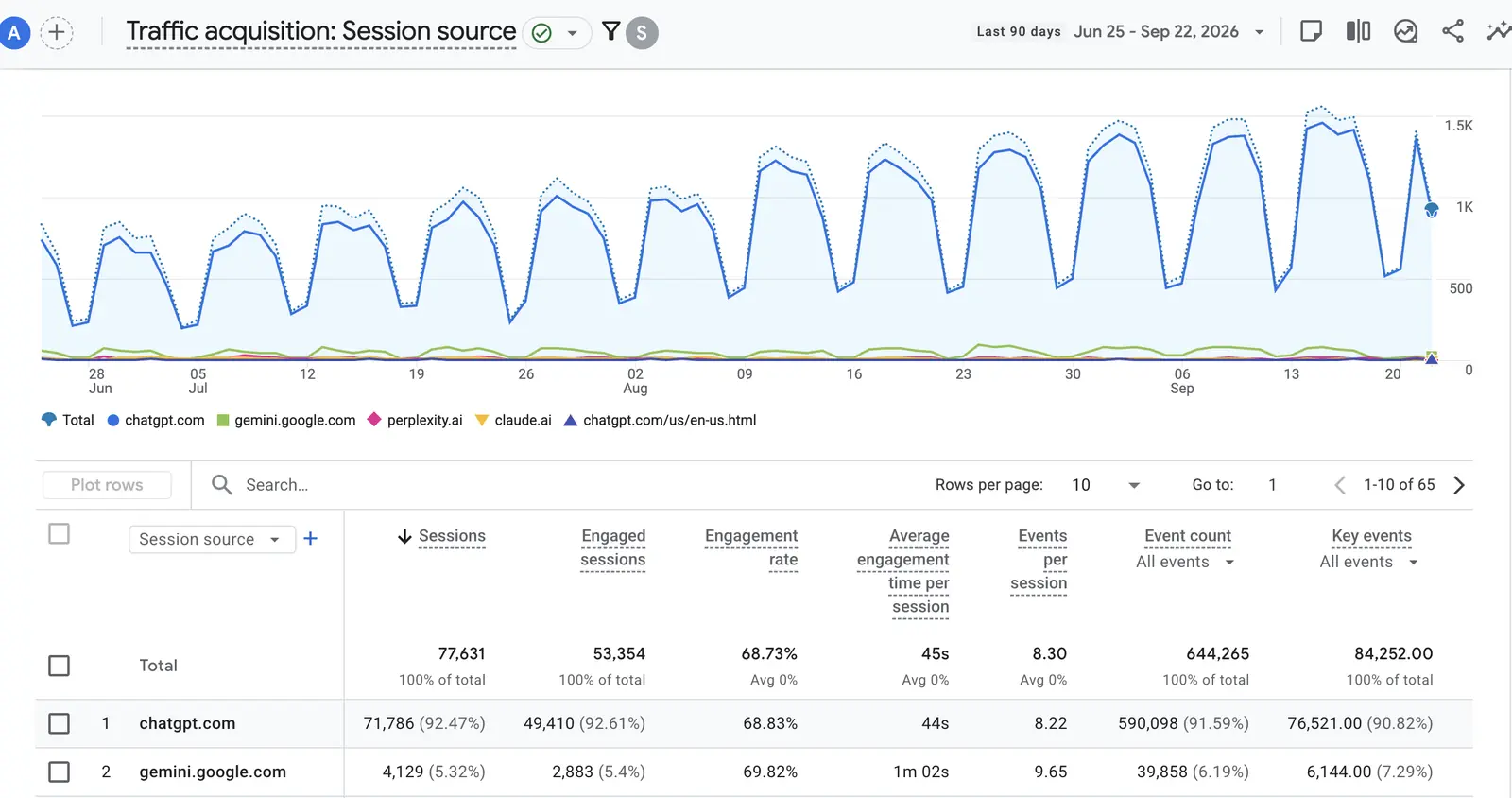
Task: Click the sparkle trend insights icon
Action: click(1499, 31)
